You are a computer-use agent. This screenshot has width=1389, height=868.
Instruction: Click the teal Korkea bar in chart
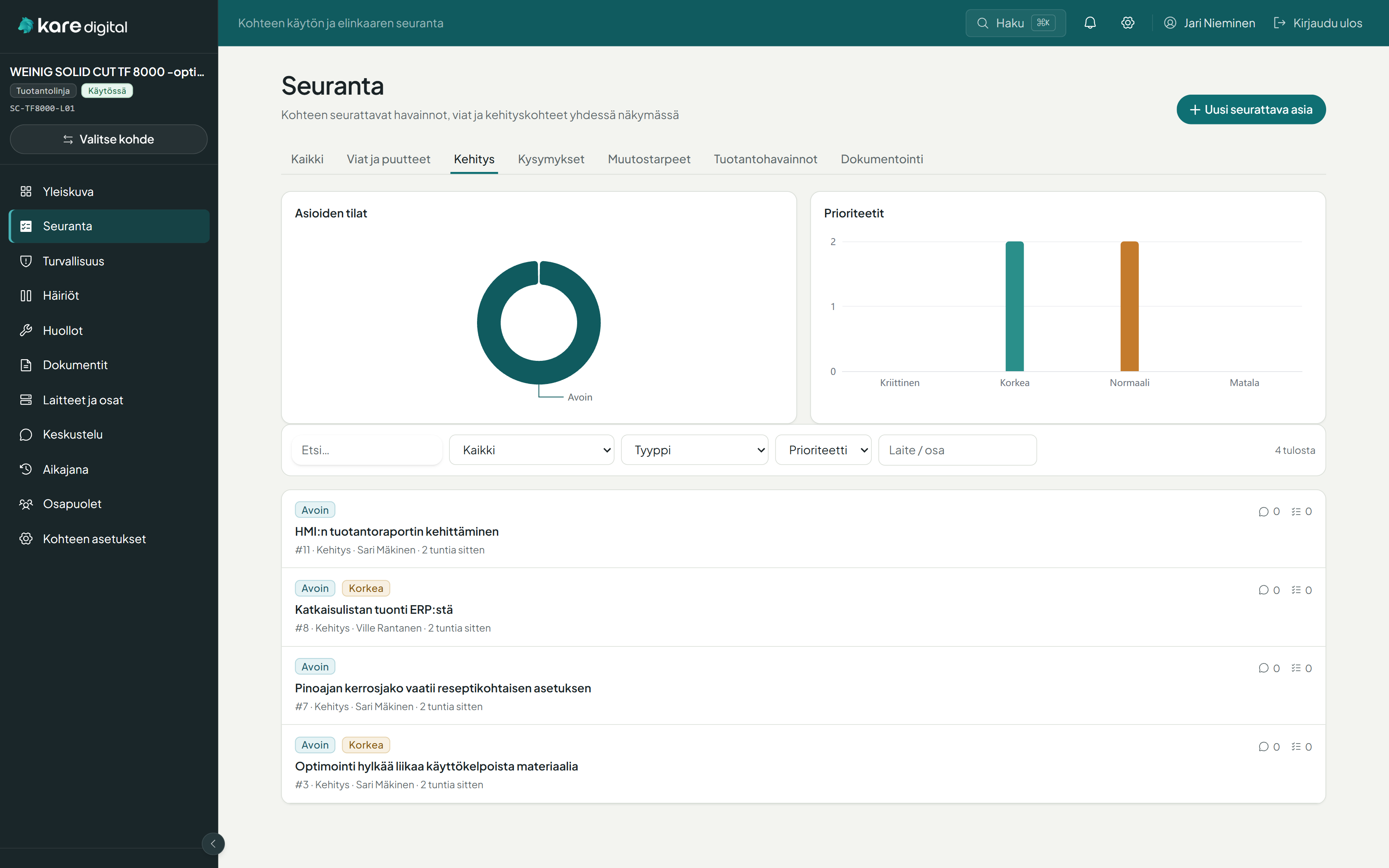[1014, 306]
